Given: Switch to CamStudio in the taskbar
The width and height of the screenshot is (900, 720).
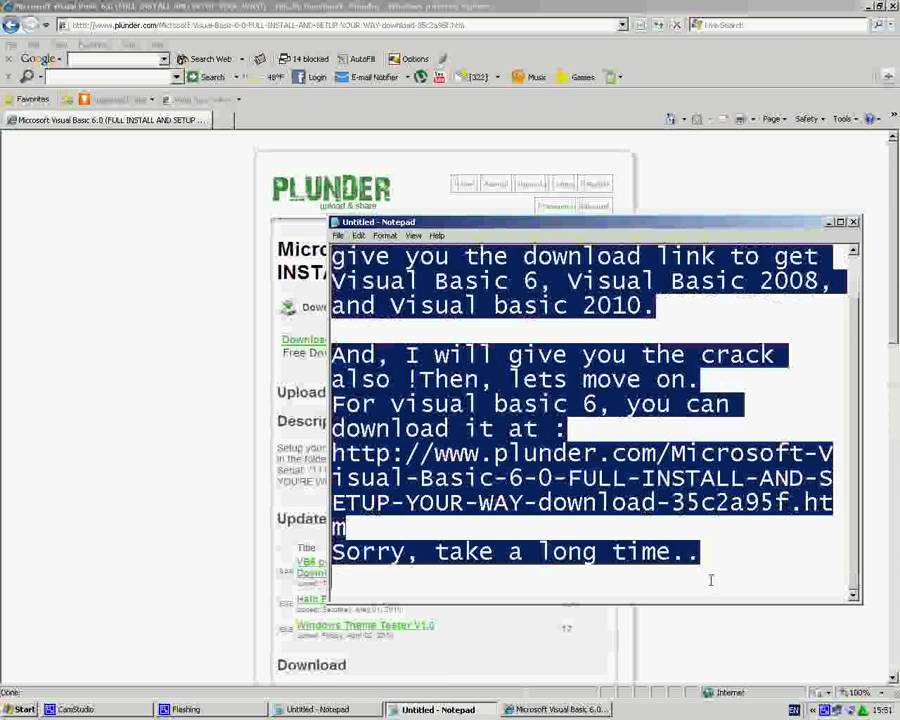Looking at the screenshot, I should (98, 710).
